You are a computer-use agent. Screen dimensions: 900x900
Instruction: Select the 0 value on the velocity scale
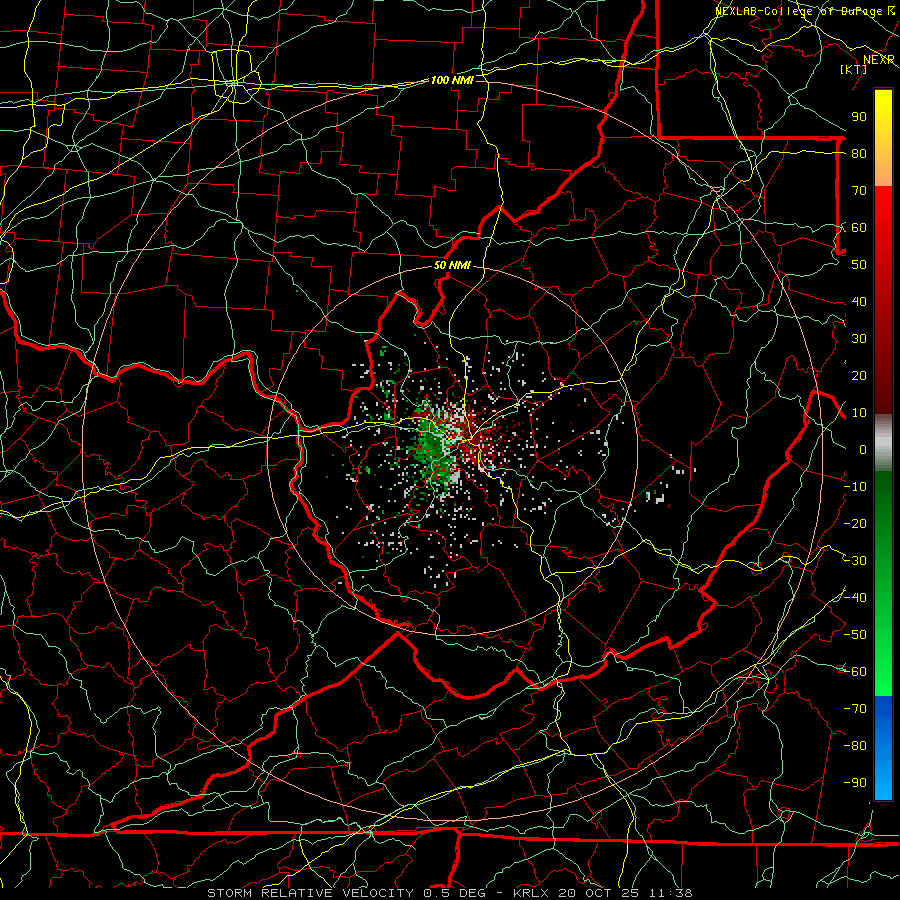(x=863, y=449)
